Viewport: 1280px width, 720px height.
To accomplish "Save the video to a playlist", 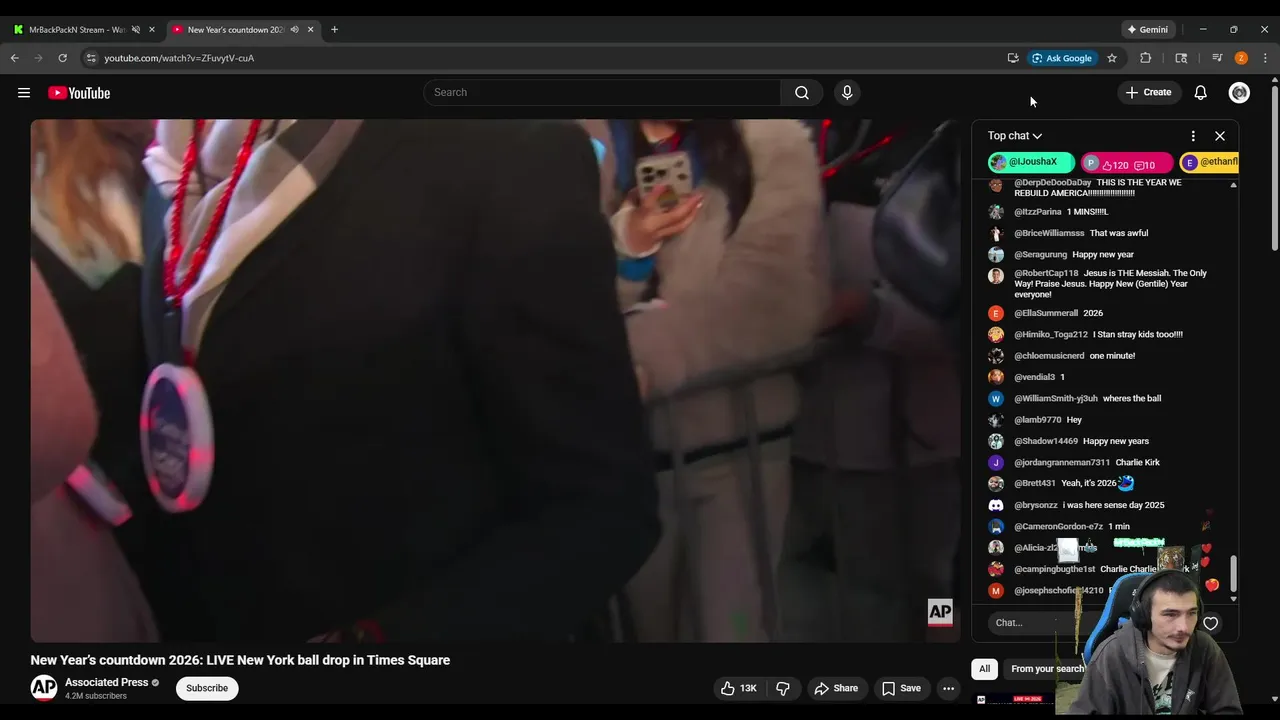I will [901, 688].
